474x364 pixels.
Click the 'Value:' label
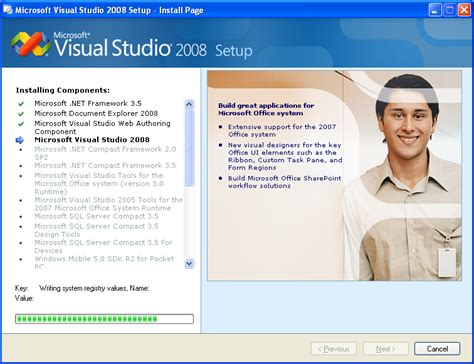[24, 298]
